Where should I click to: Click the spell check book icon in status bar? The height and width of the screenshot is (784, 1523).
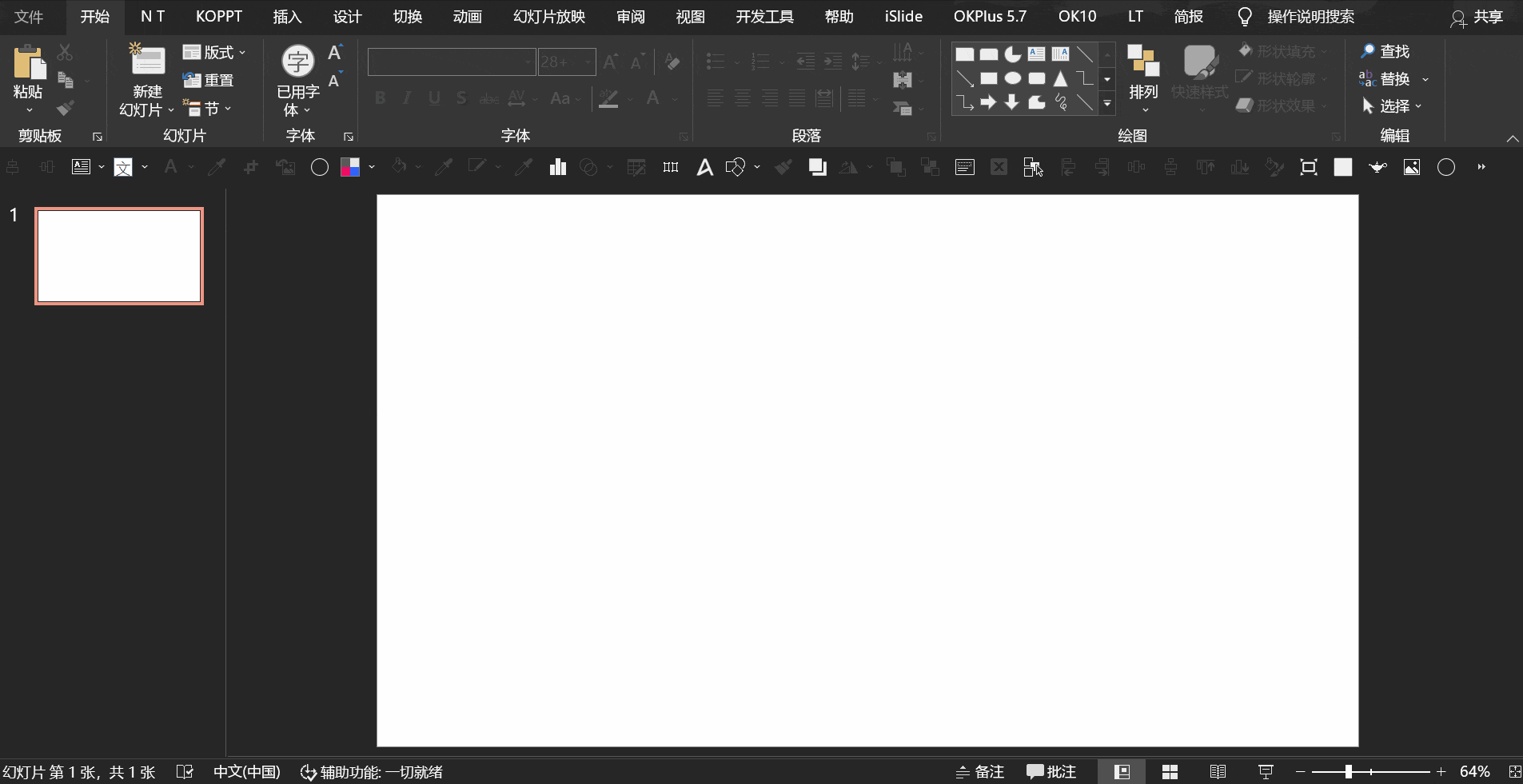185,772
